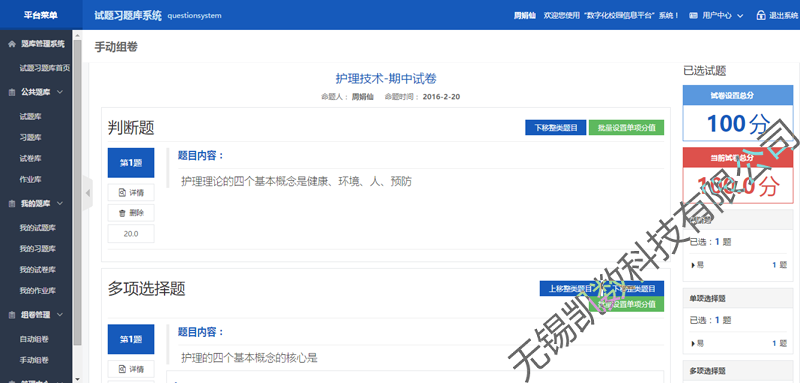
Task: Click the 用户中心 icon in header
Action: click(693, 15)
